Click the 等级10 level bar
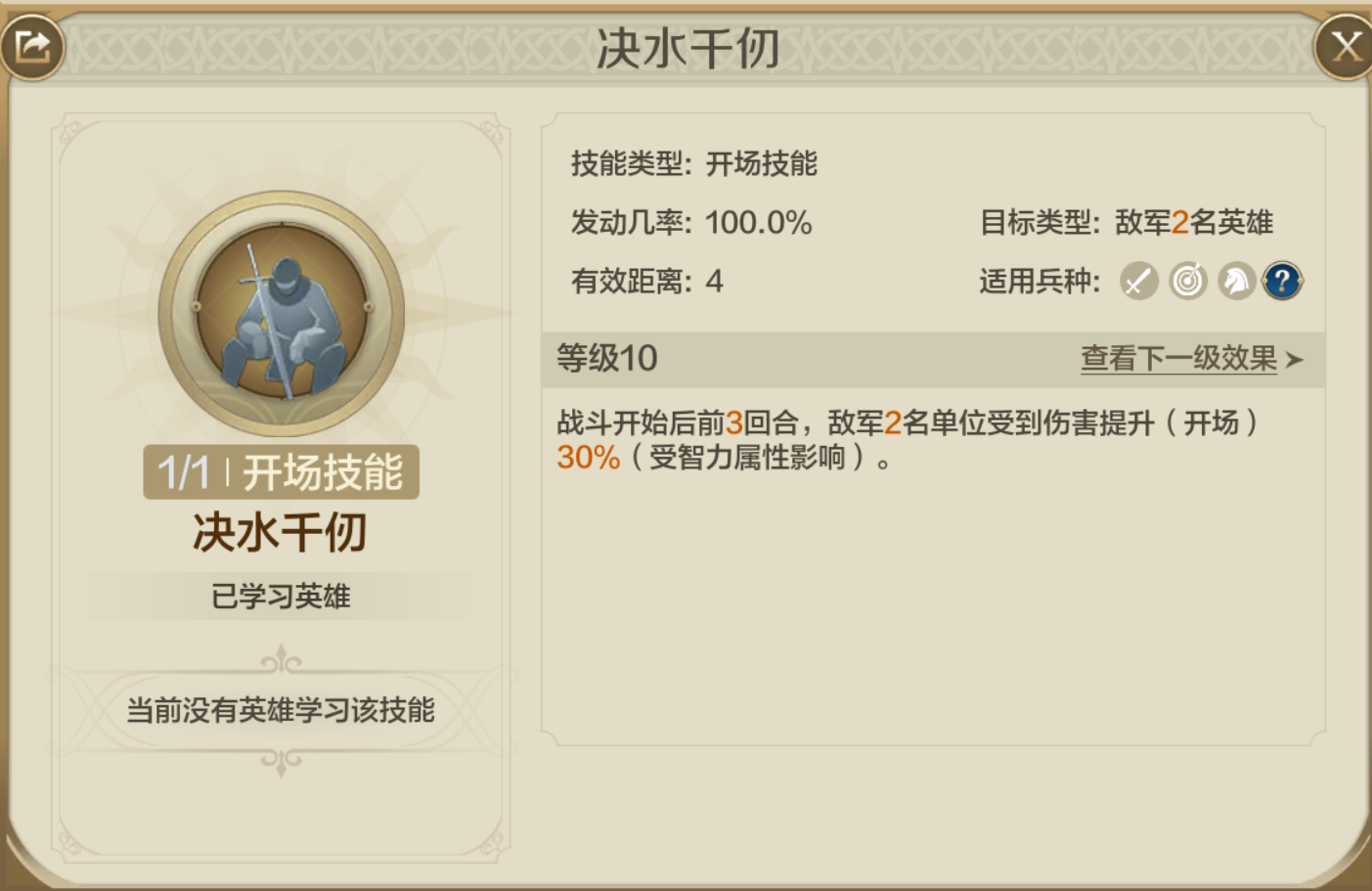 pos(934,359)
